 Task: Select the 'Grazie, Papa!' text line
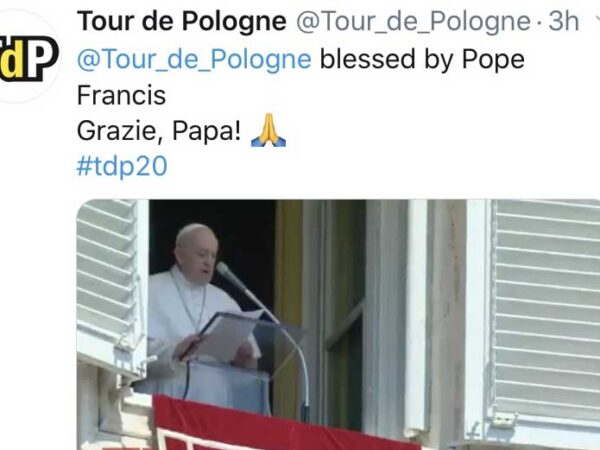159,131
